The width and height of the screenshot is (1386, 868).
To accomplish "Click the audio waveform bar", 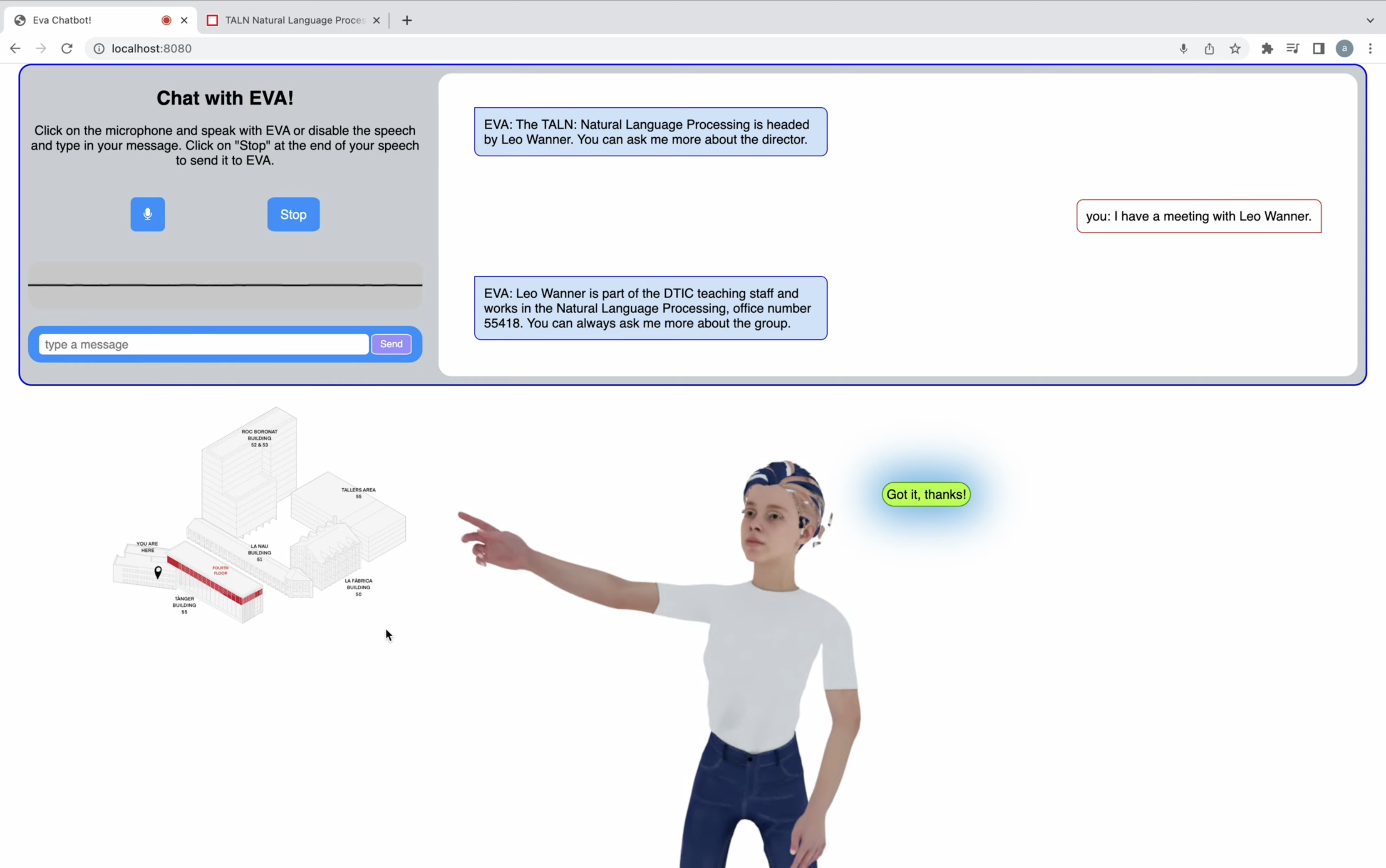I will (225, 285).
